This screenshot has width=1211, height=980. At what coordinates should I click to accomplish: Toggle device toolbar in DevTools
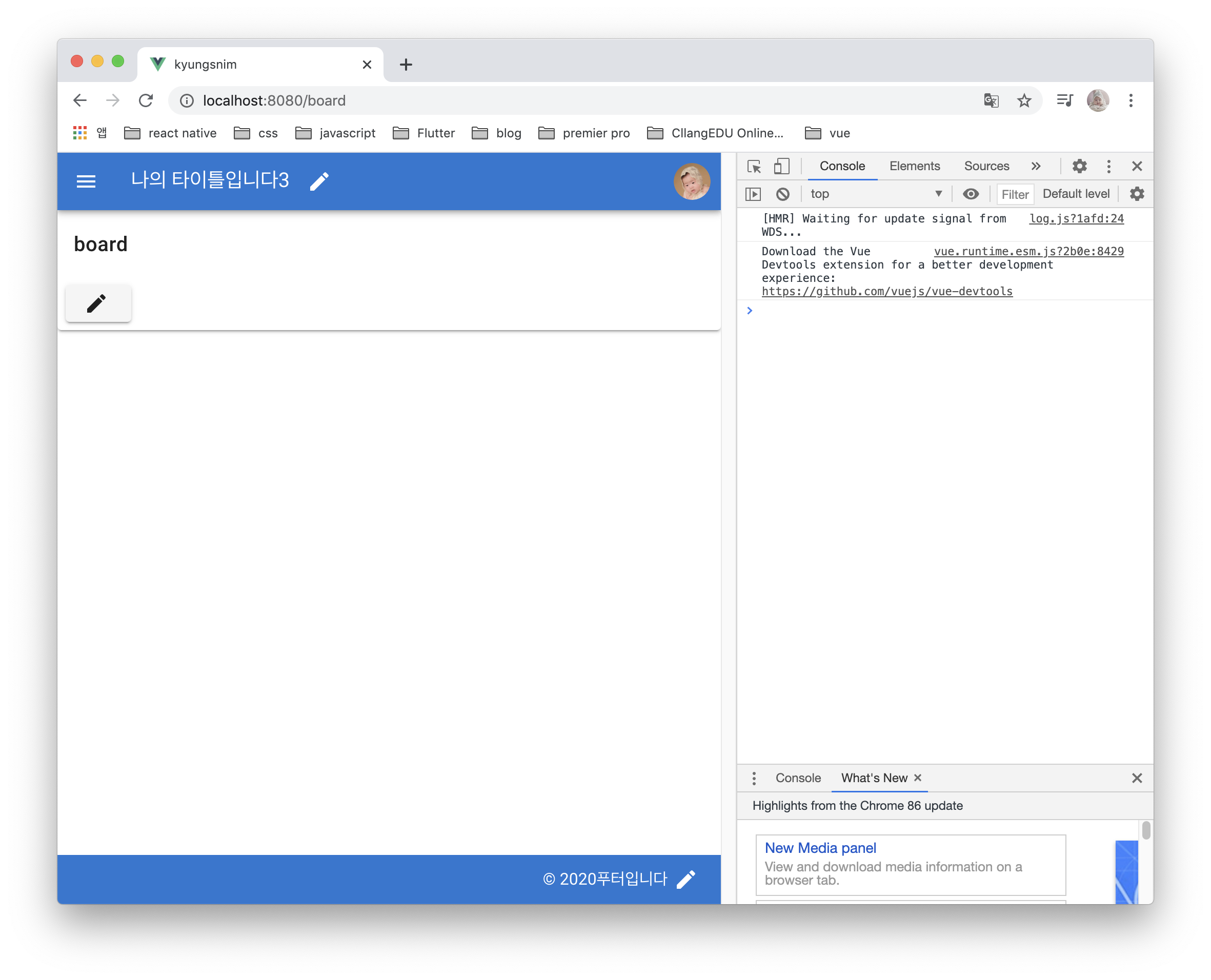(781, 167)
